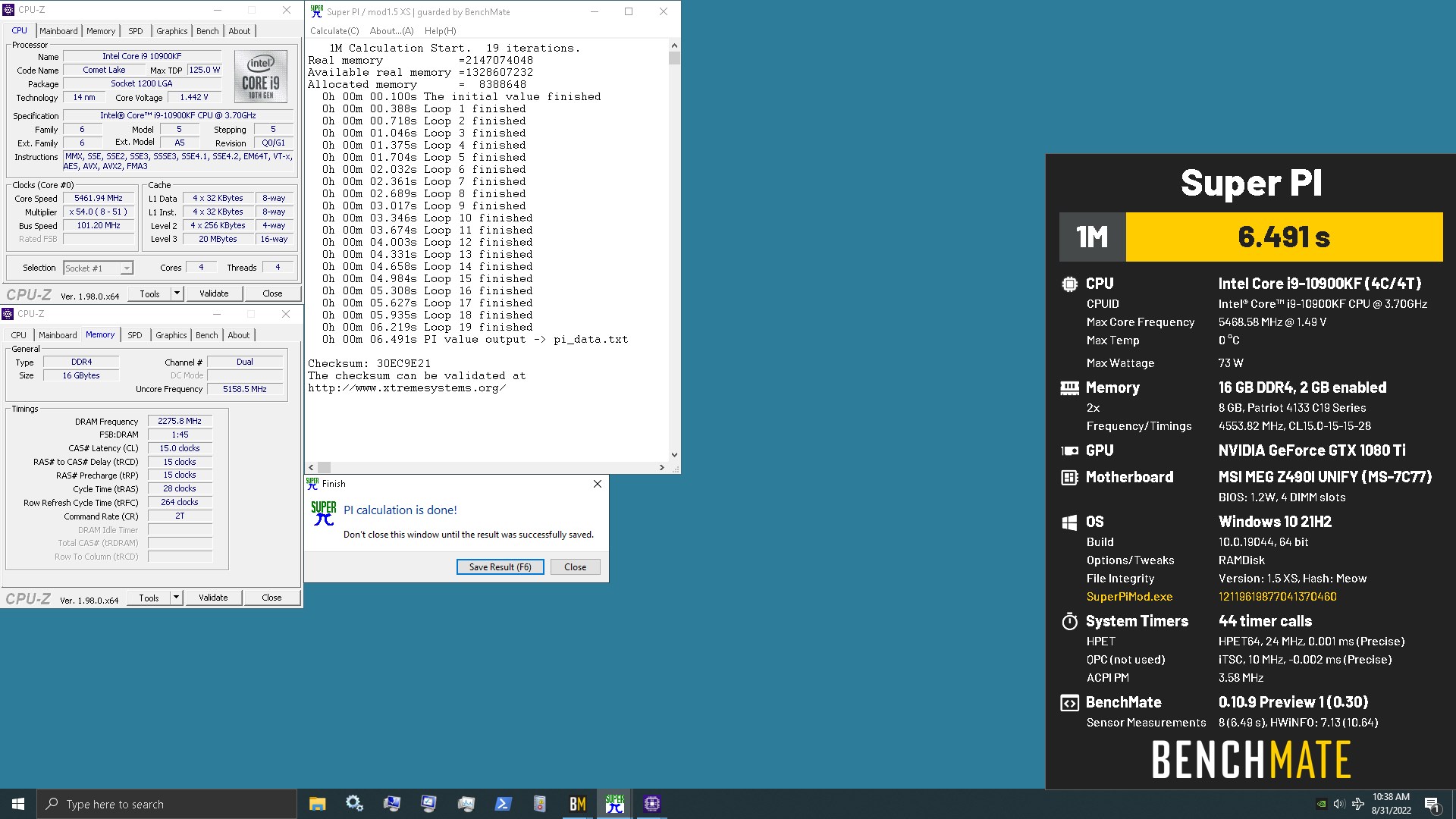1456x819 pixels.
Task: Click the BenchMate code bracket icon
Action: click(1069, 702)
